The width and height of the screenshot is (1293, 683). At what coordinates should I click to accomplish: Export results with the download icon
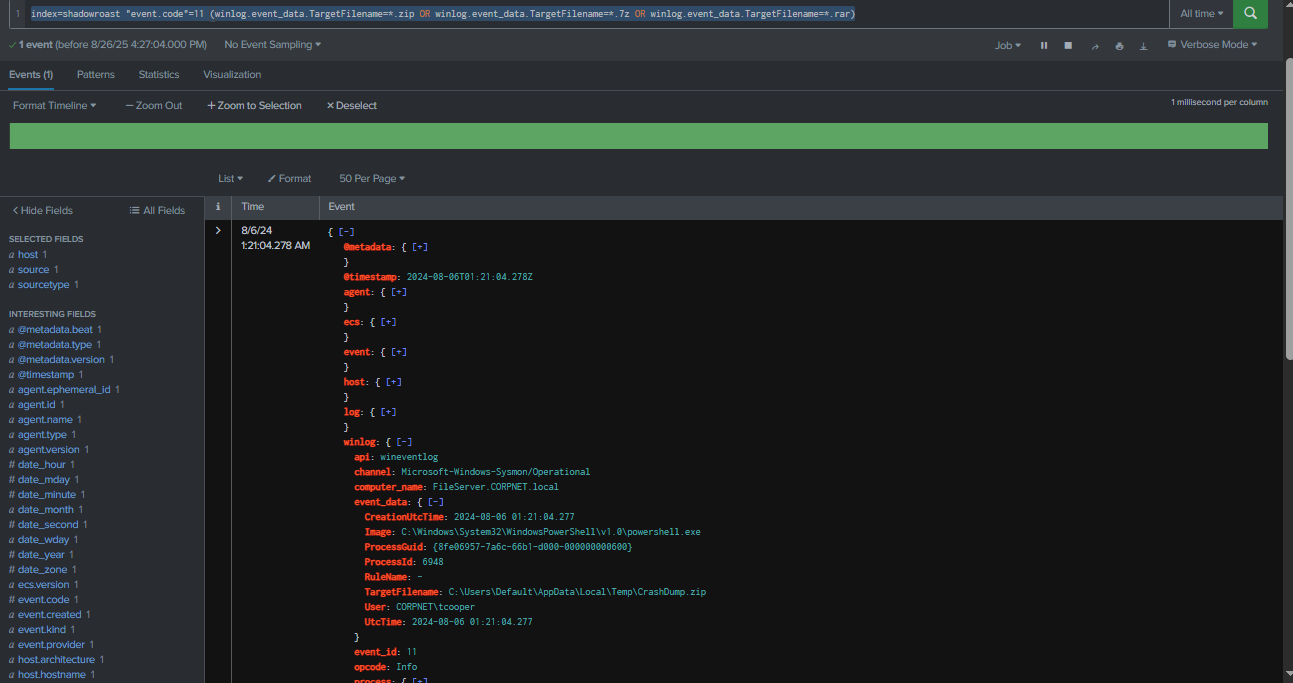(1143, 46)
